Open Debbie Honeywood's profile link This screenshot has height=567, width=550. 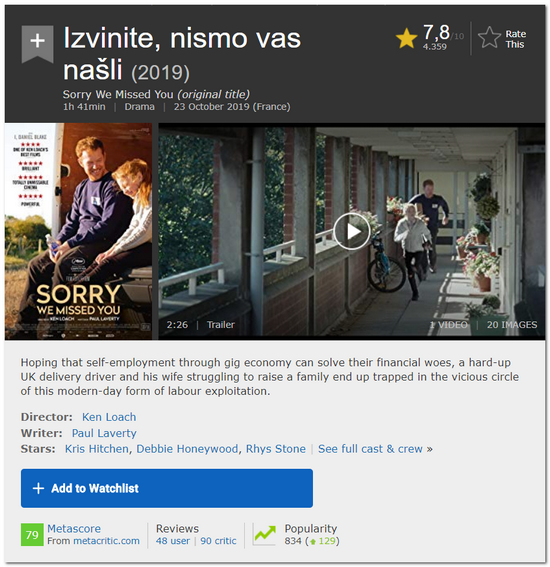click(187, 449)
